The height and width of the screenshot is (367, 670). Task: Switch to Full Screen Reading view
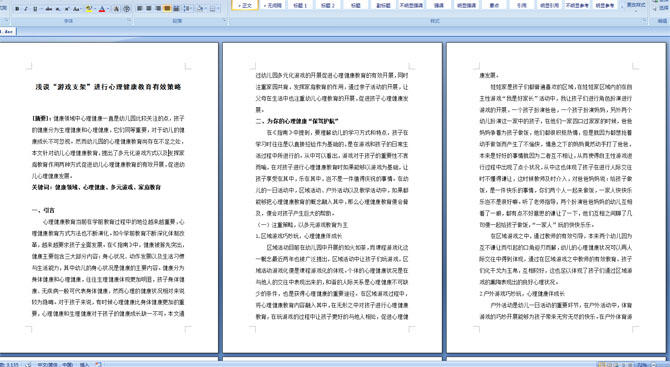pos(610,364)
